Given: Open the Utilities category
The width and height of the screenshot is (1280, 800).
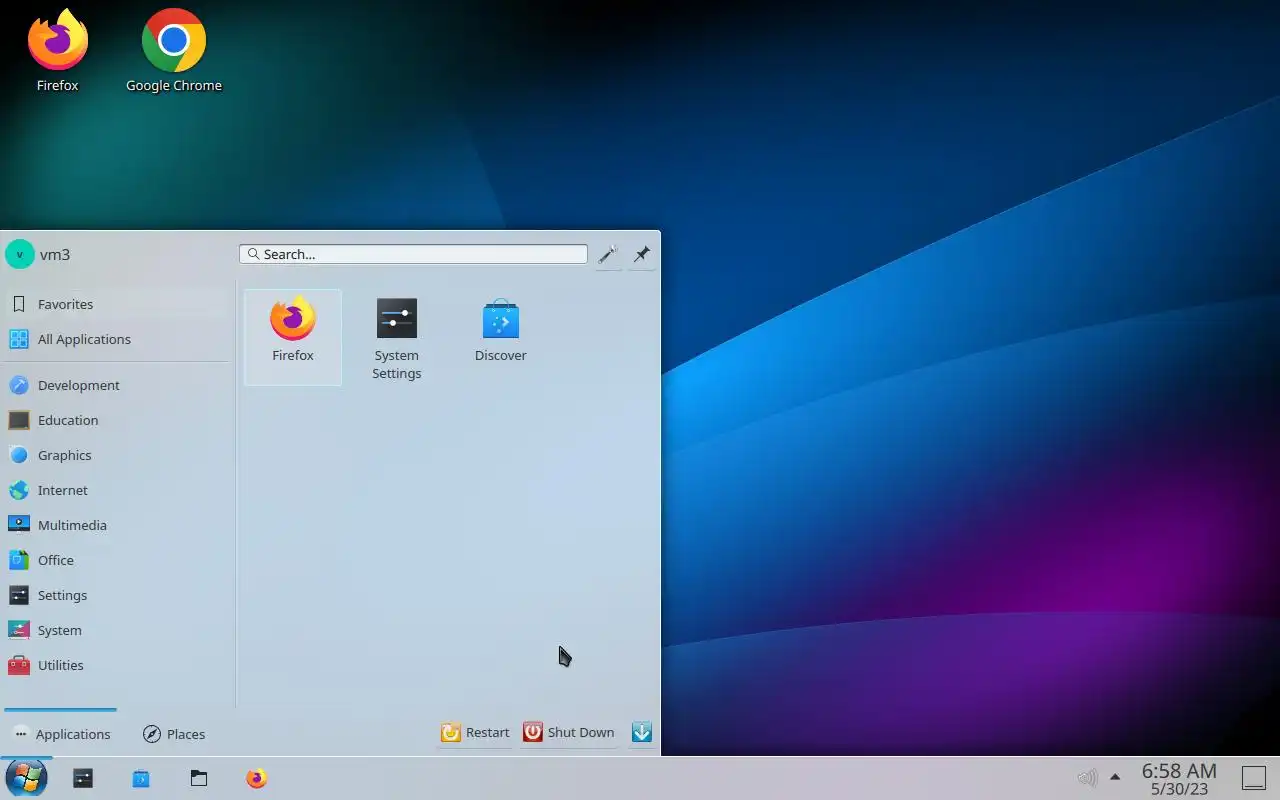Looking at the screenshot, I should click(x=117, y=665).
